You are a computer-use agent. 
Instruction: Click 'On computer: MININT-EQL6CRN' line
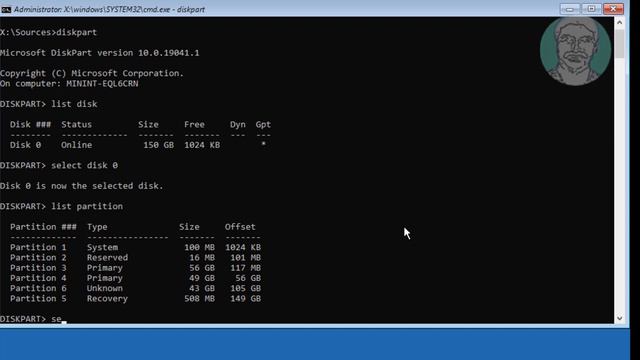click(69, 83)
